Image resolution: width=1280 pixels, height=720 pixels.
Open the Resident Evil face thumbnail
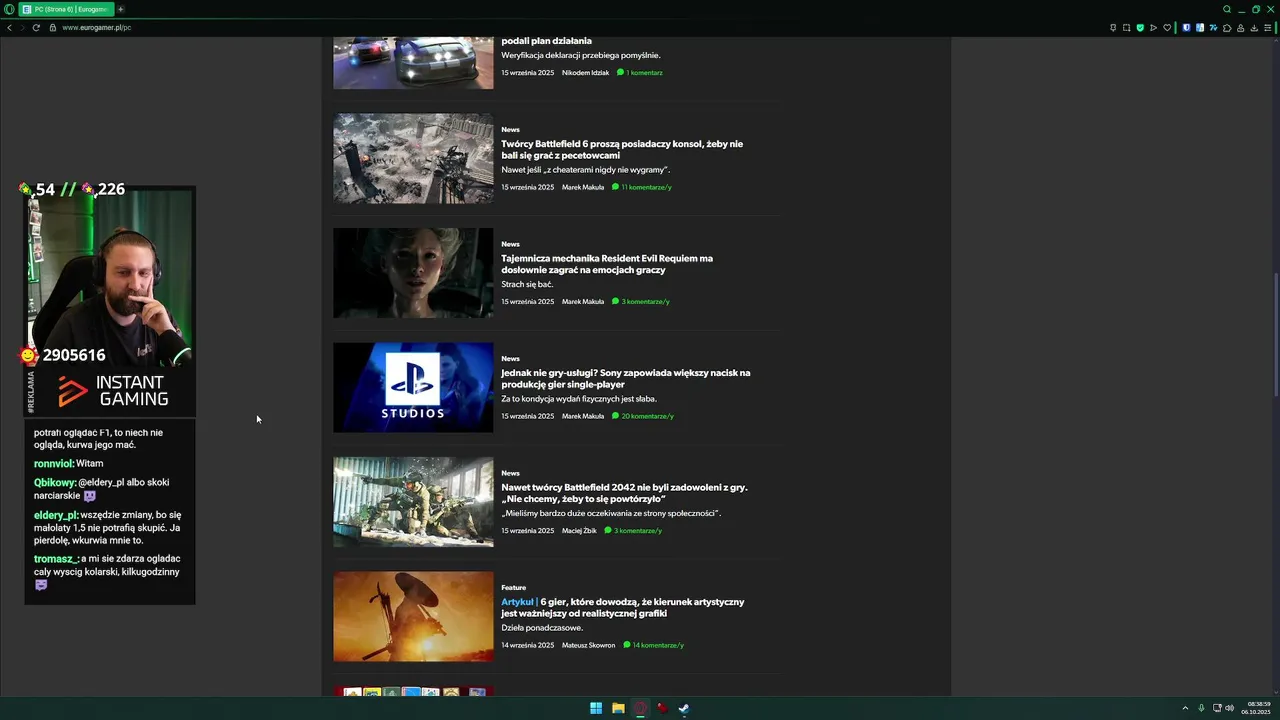pos(413,273)
